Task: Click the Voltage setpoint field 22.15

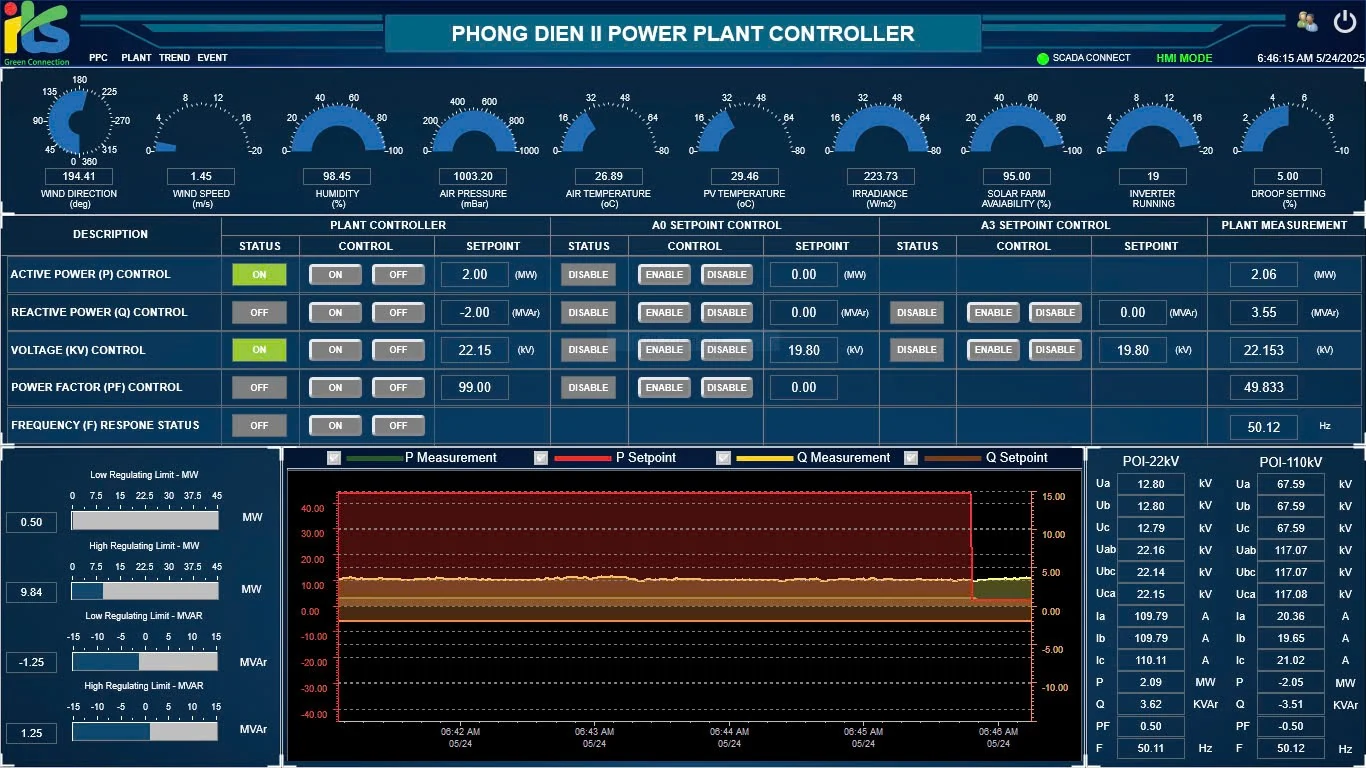Action: coord(475,350)
